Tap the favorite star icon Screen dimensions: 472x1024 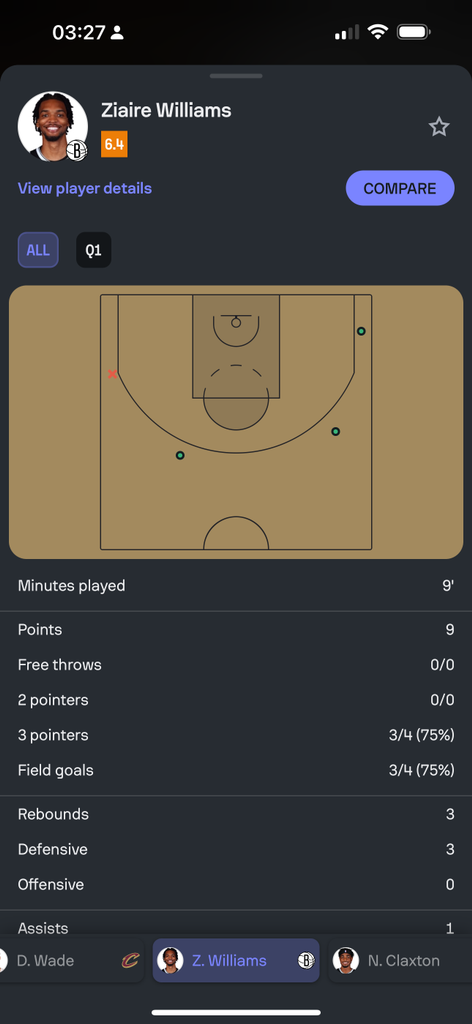(x=439, y=127)
